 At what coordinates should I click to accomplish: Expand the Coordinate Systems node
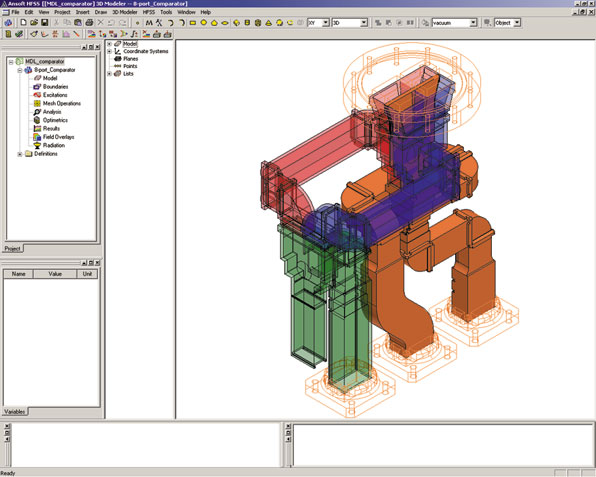pos(109,51)
